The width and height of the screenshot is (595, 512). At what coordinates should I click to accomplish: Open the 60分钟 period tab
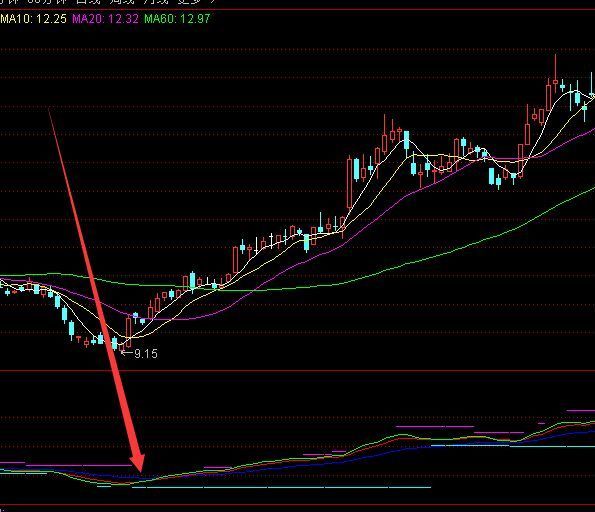47,2
